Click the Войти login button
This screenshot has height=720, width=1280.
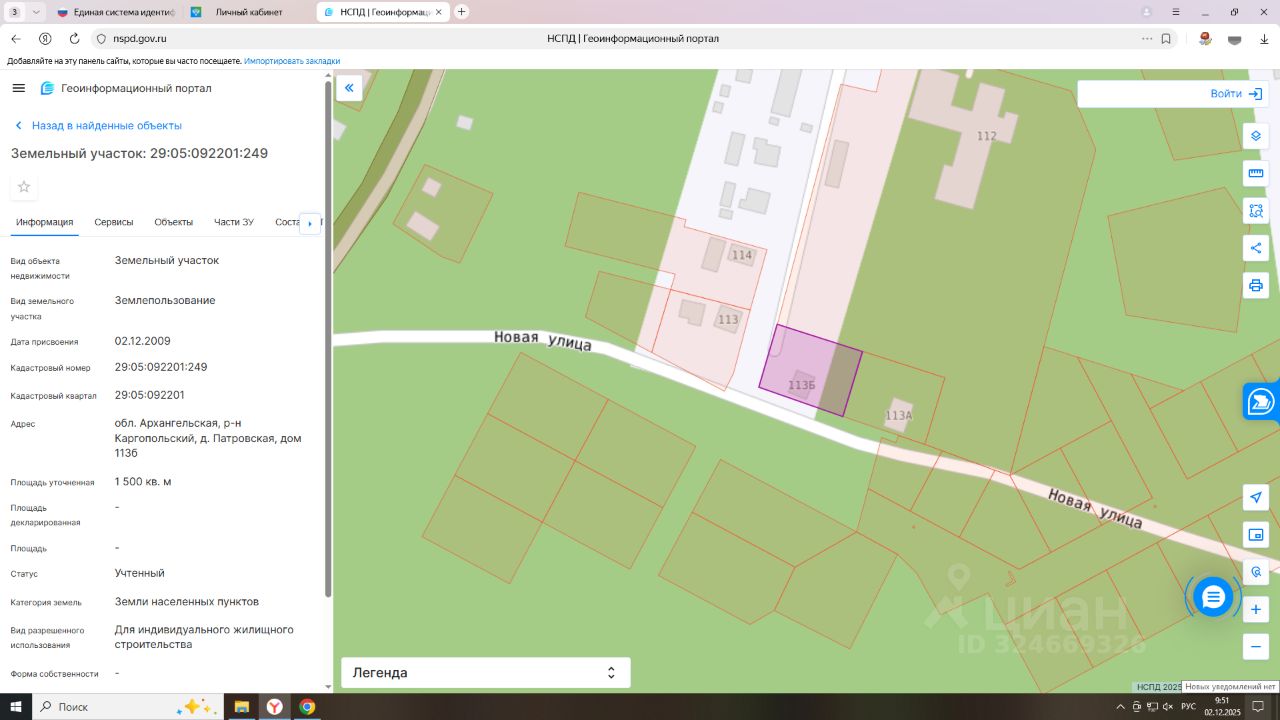pyautogui.click(x=1236, y=94)
